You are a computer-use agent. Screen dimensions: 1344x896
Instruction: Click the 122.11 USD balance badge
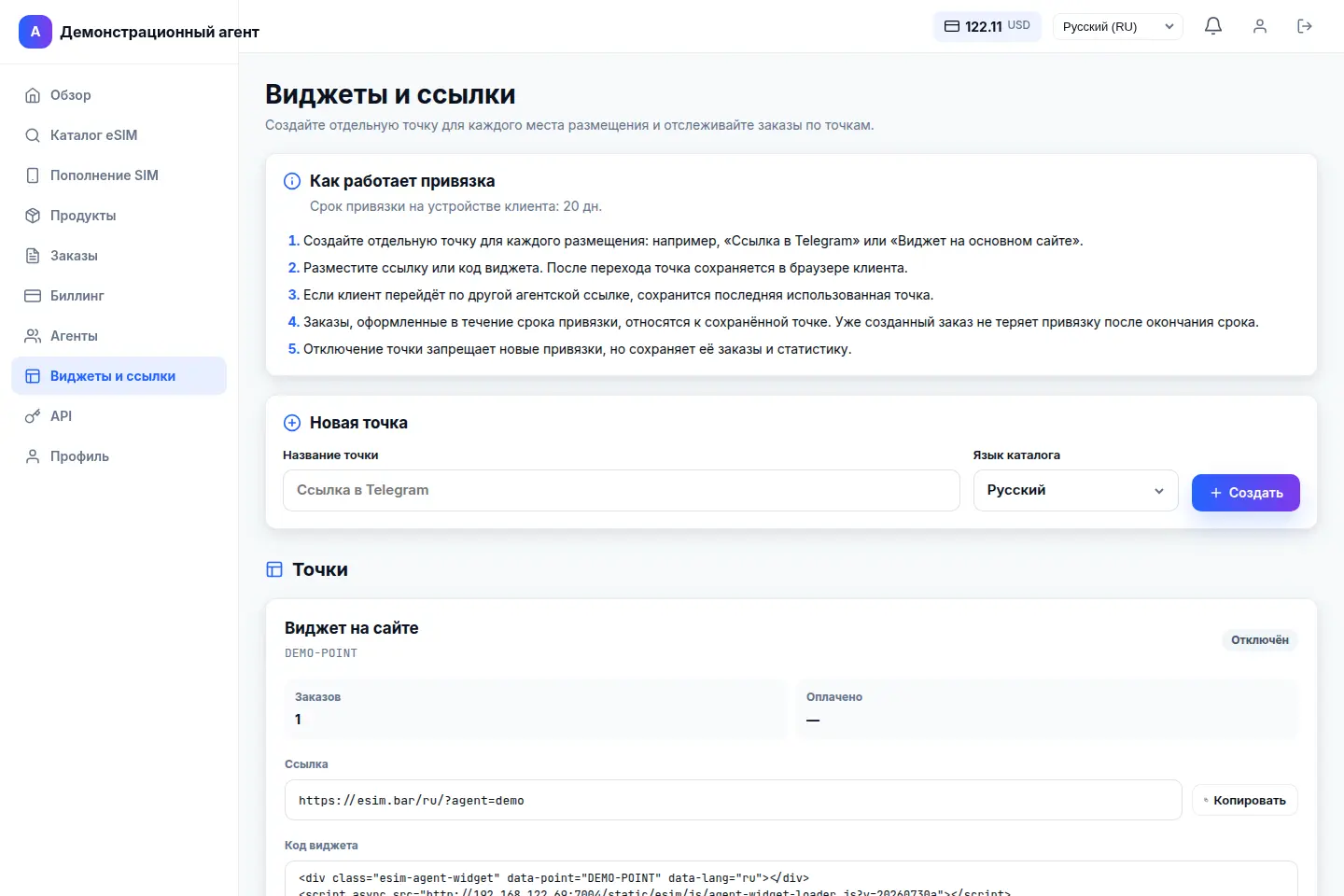coord(987,26)
